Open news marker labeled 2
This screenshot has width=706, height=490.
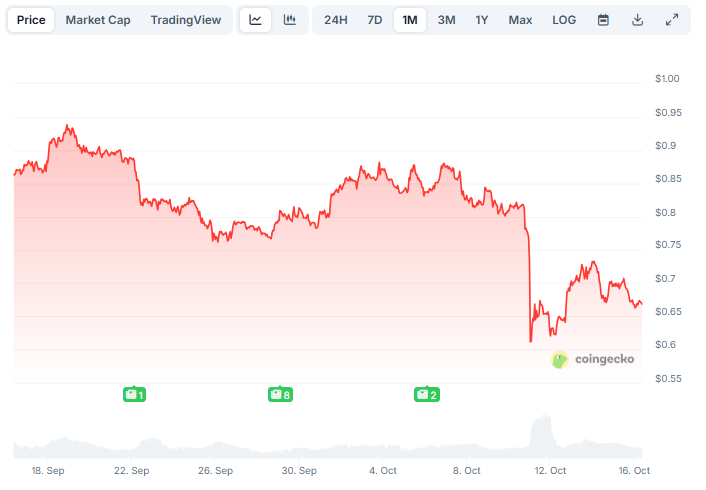point(426,394)
